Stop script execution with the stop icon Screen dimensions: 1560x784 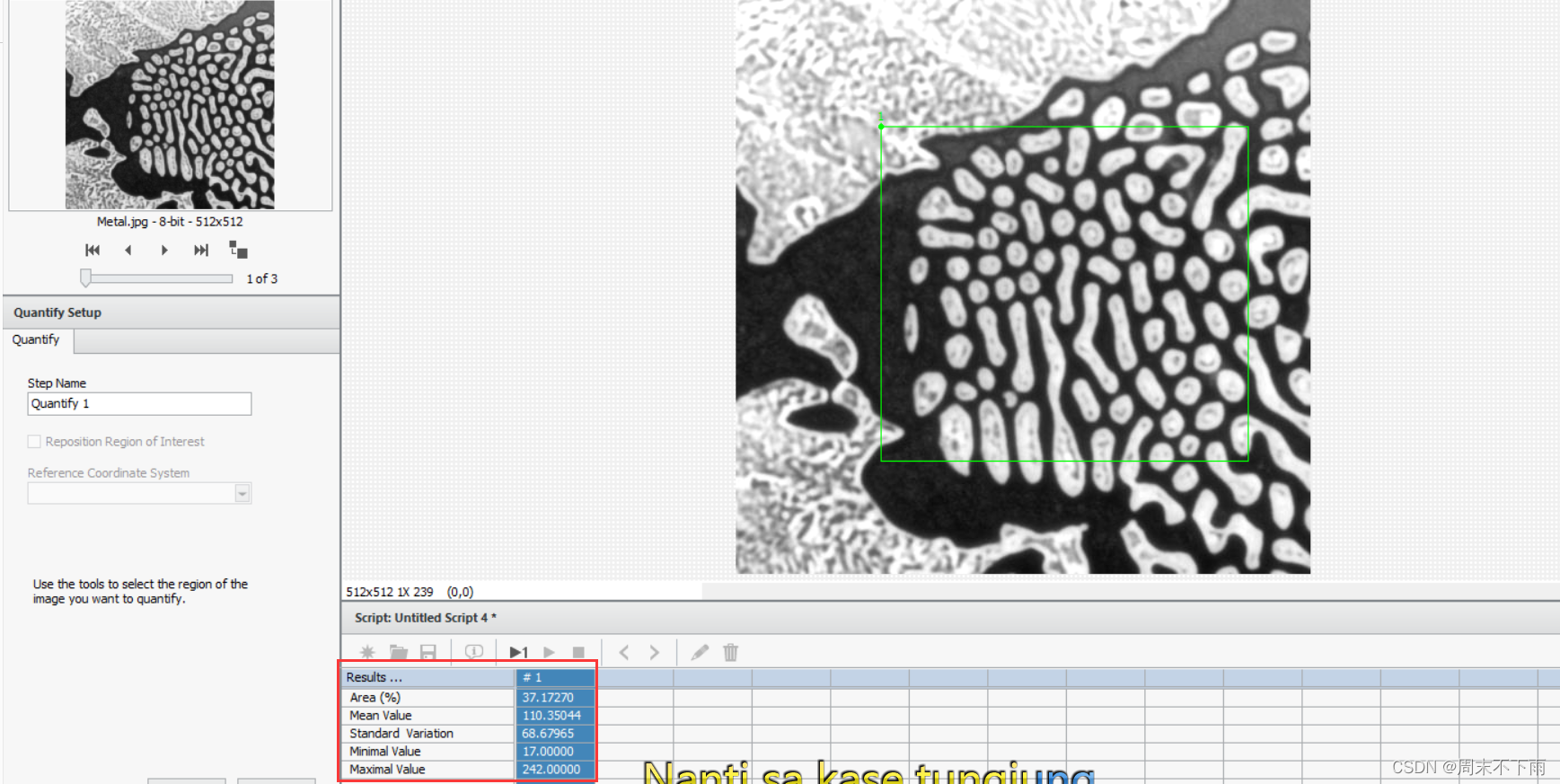point(578,653)
